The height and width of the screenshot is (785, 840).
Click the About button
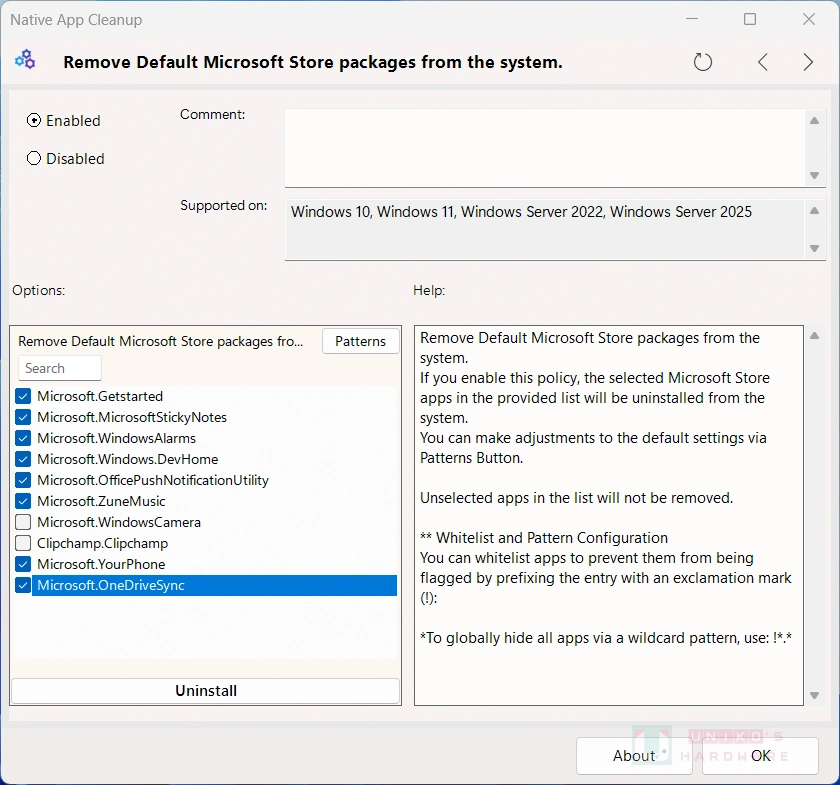point(634,756)
